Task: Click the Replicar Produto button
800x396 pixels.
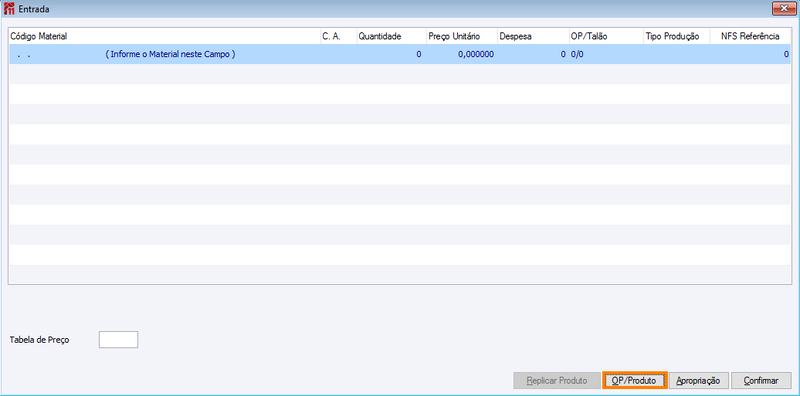Action: [x=557, y=381]
